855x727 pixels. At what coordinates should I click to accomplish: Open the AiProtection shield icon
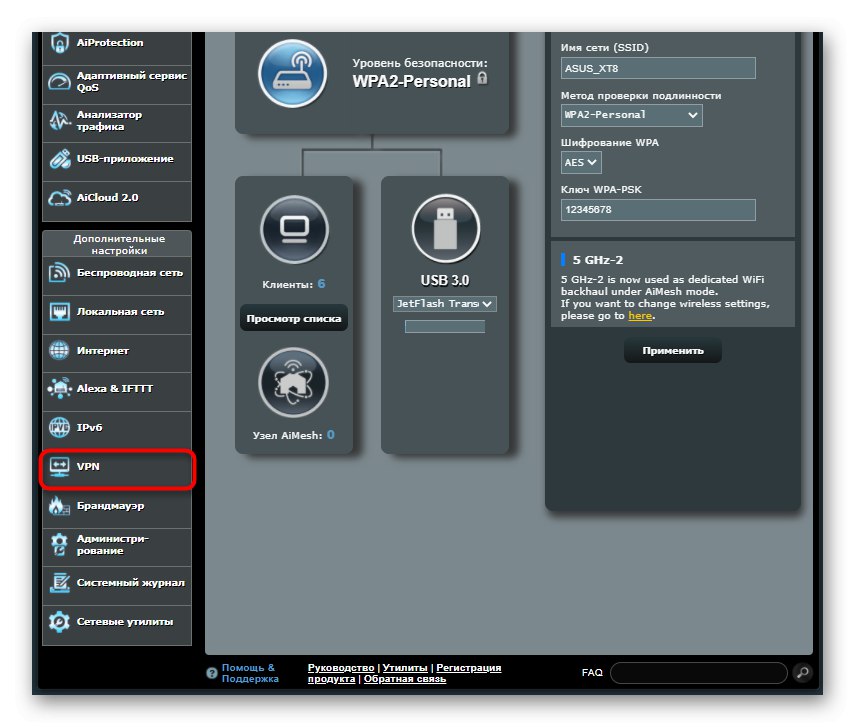pyautogui.click(x=59, y=43)
